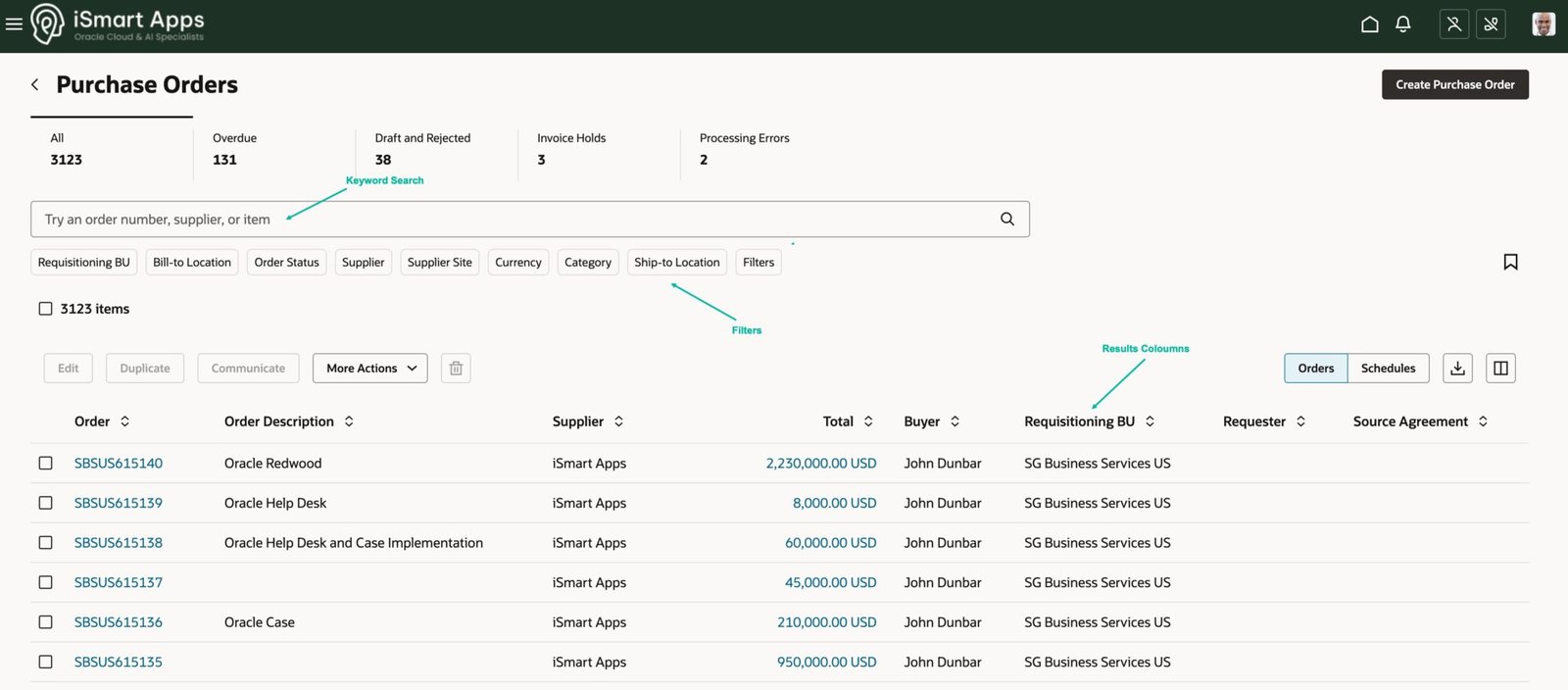Image resolution: width=1568 pixels, height=690 pixels.
Task: Click the Communicate button
Action: click(249, 369)
